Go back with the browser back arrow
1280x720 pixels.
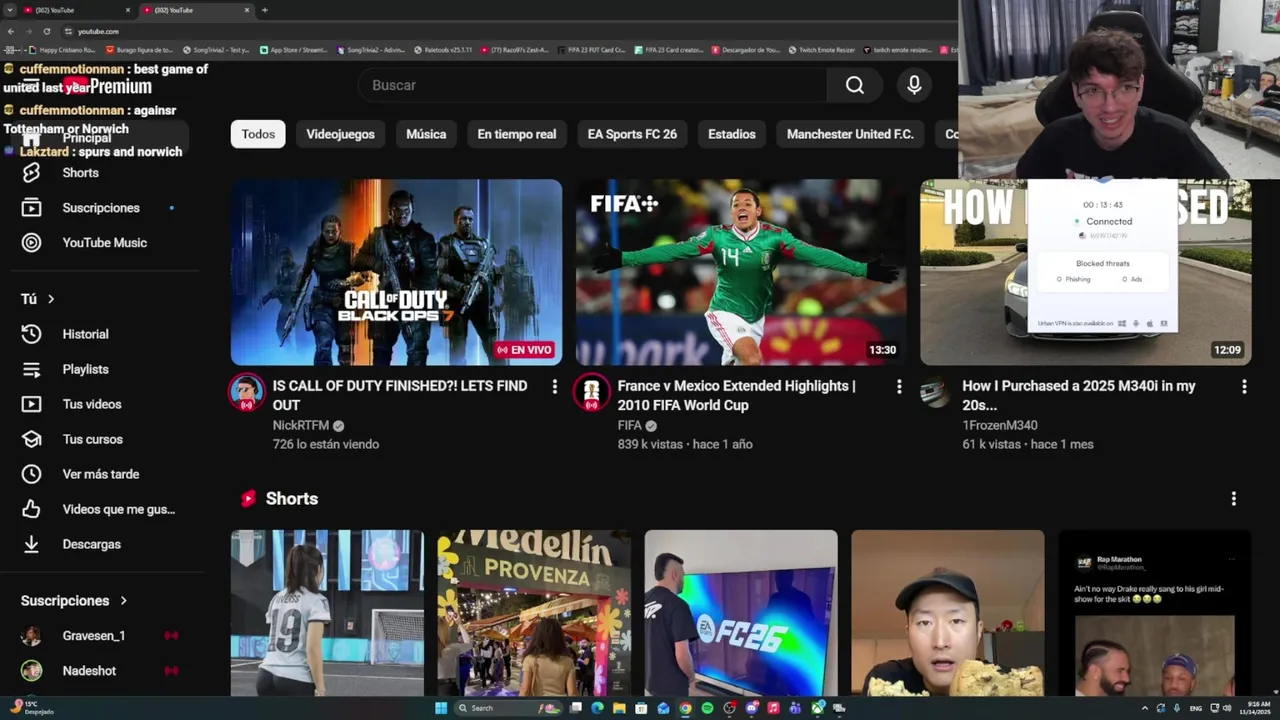tap(11, 31)
